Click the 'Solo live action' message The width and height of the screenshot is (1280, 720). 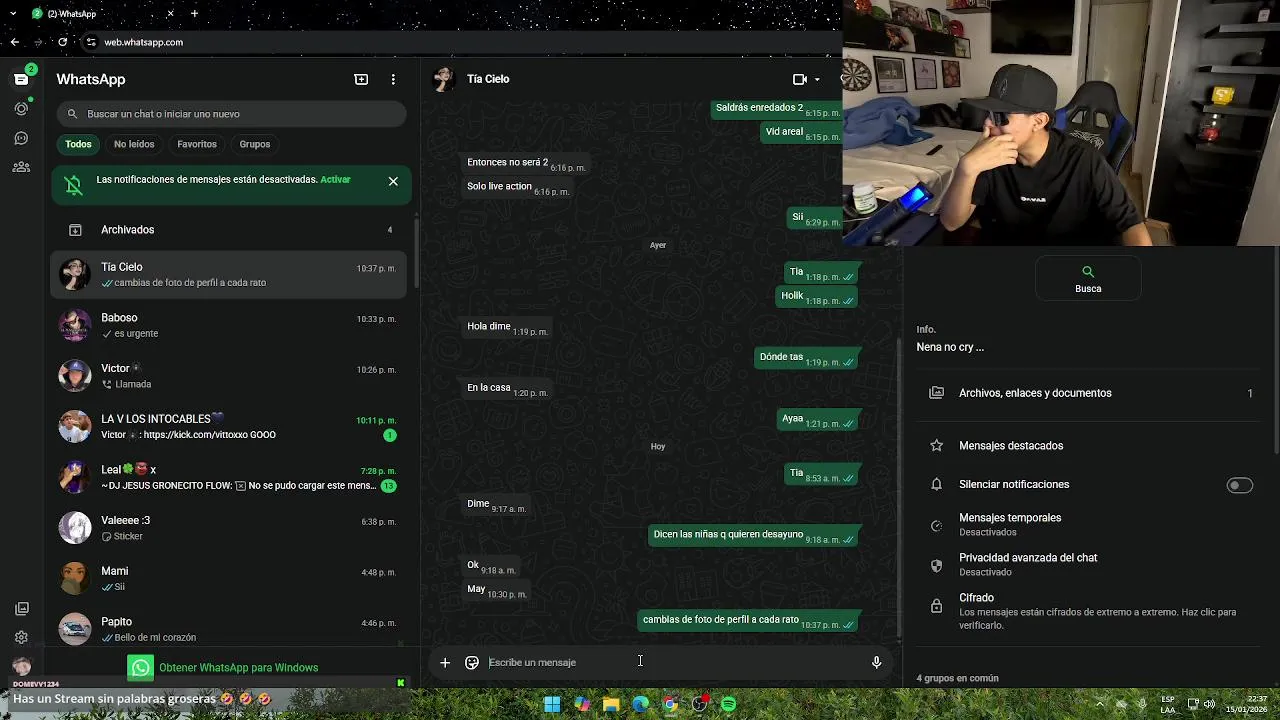click(517, 187)
